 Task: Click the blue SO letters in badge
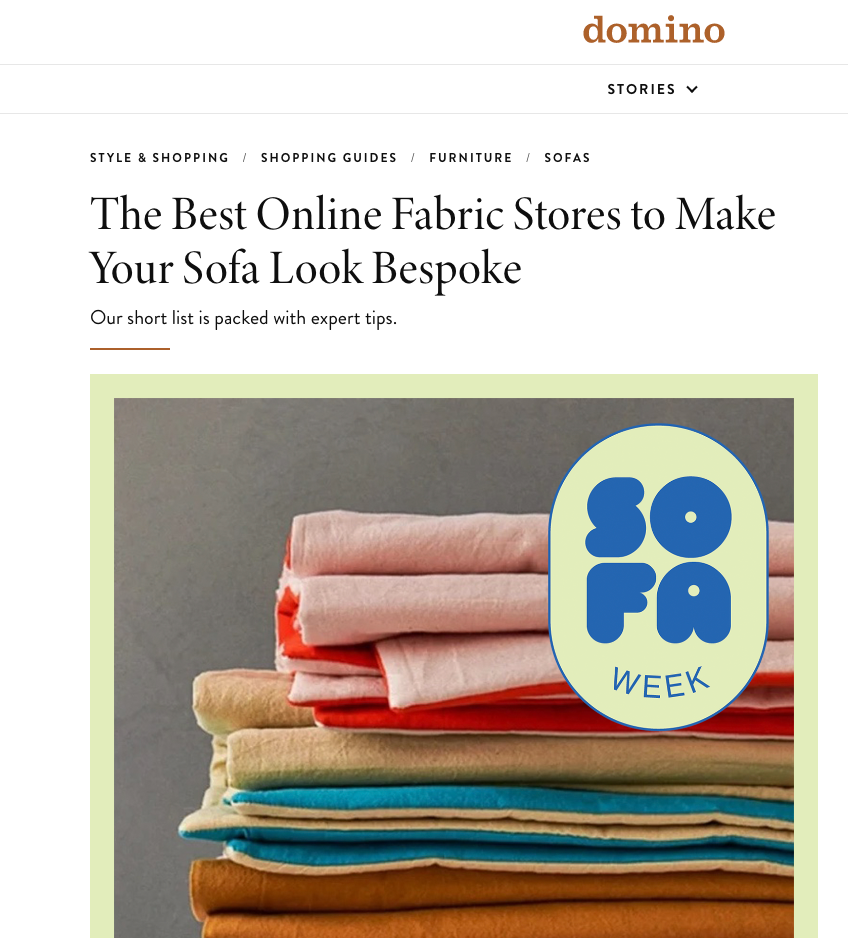[658, 517]
